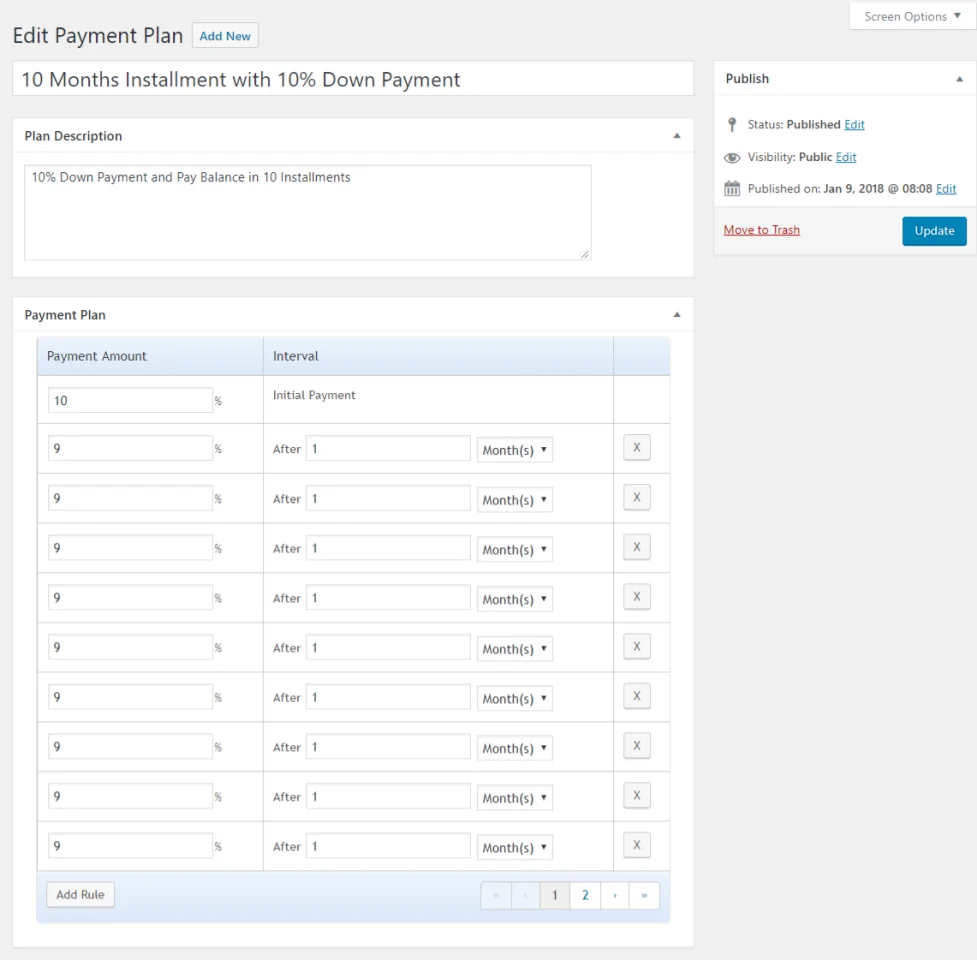Go to next page of rules
The width and height of the screenshot is (977, 960).
tap(614, 896)
